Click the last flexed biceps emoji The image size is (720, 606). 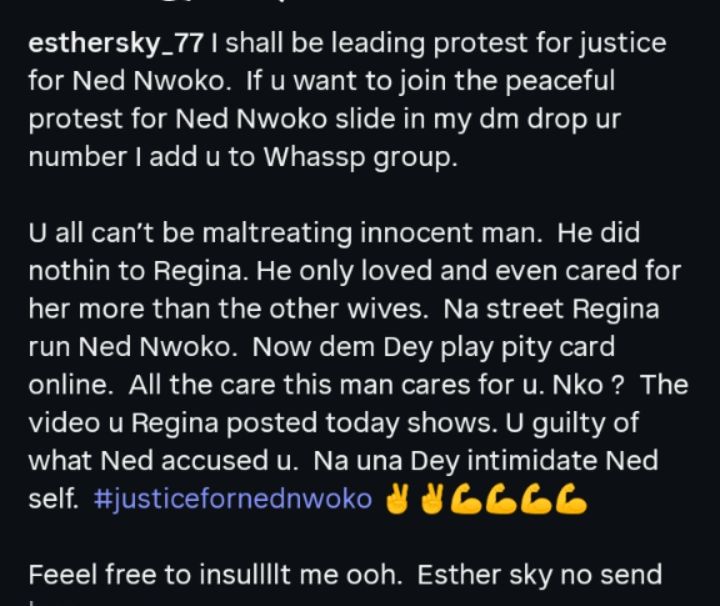click(x=571, y=499)
